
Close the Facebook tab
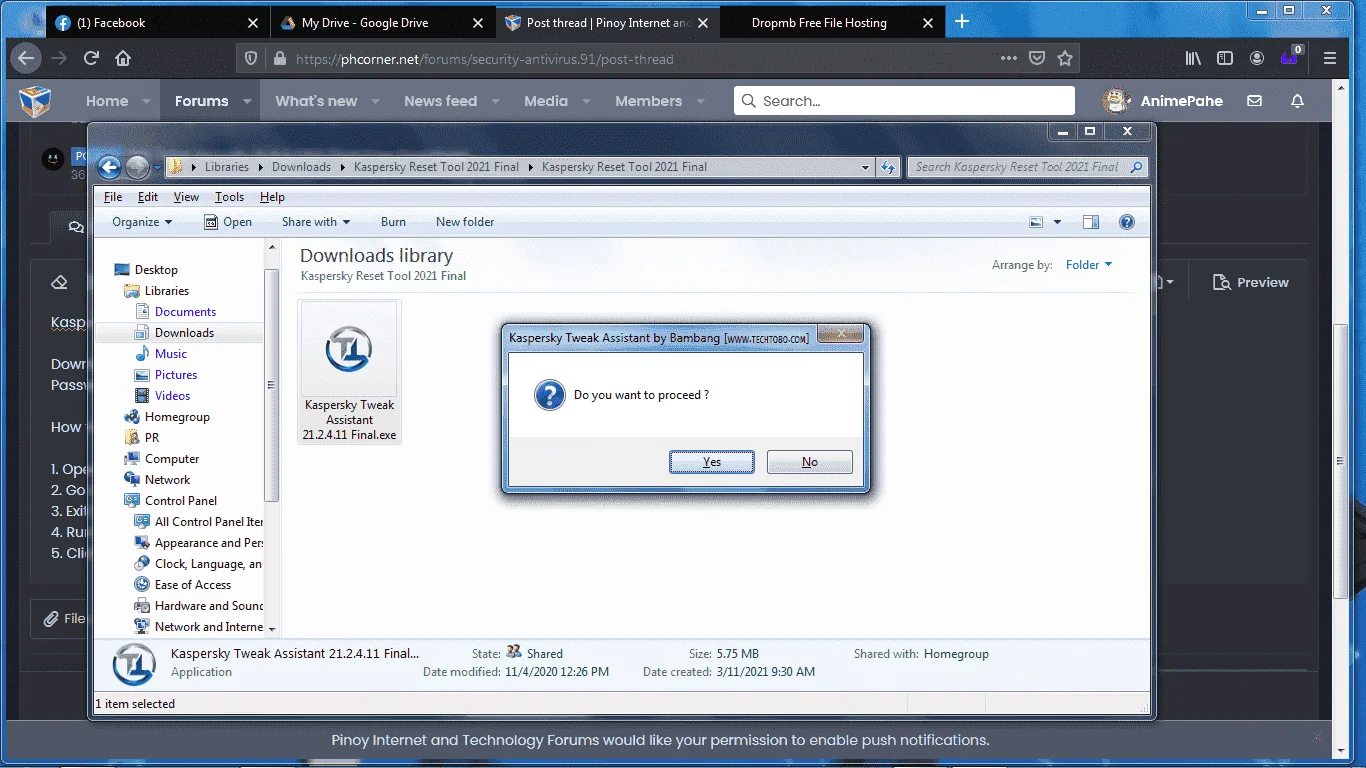[252, 22]
